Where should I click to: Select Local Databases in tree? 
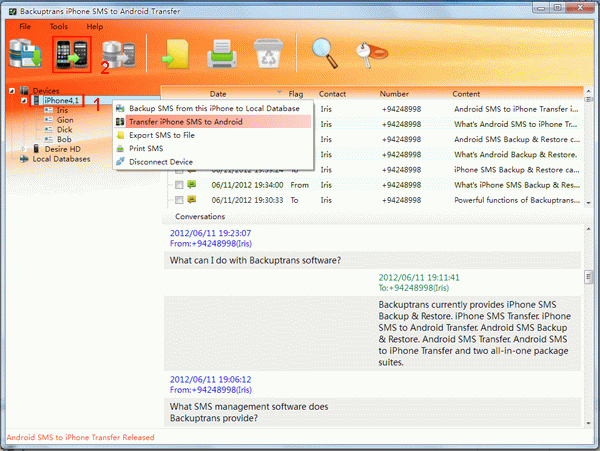[x=61, y=159]
